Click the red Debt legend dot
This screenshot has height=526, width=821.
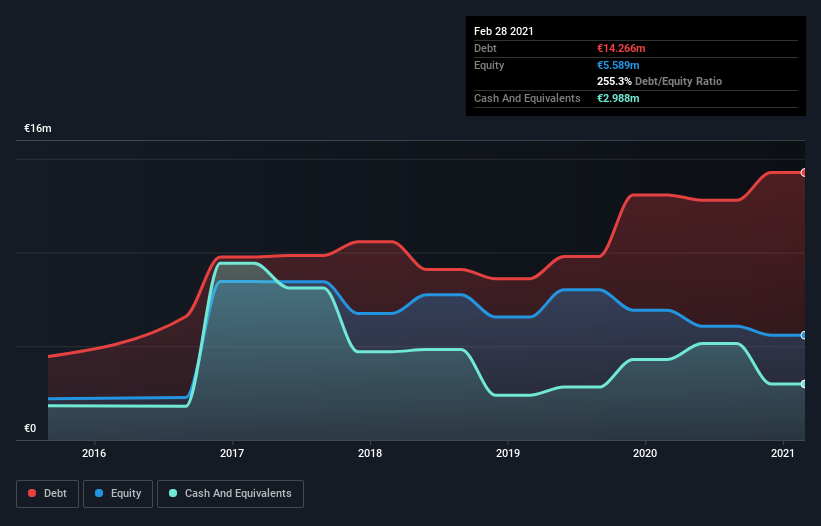[32, 493]
